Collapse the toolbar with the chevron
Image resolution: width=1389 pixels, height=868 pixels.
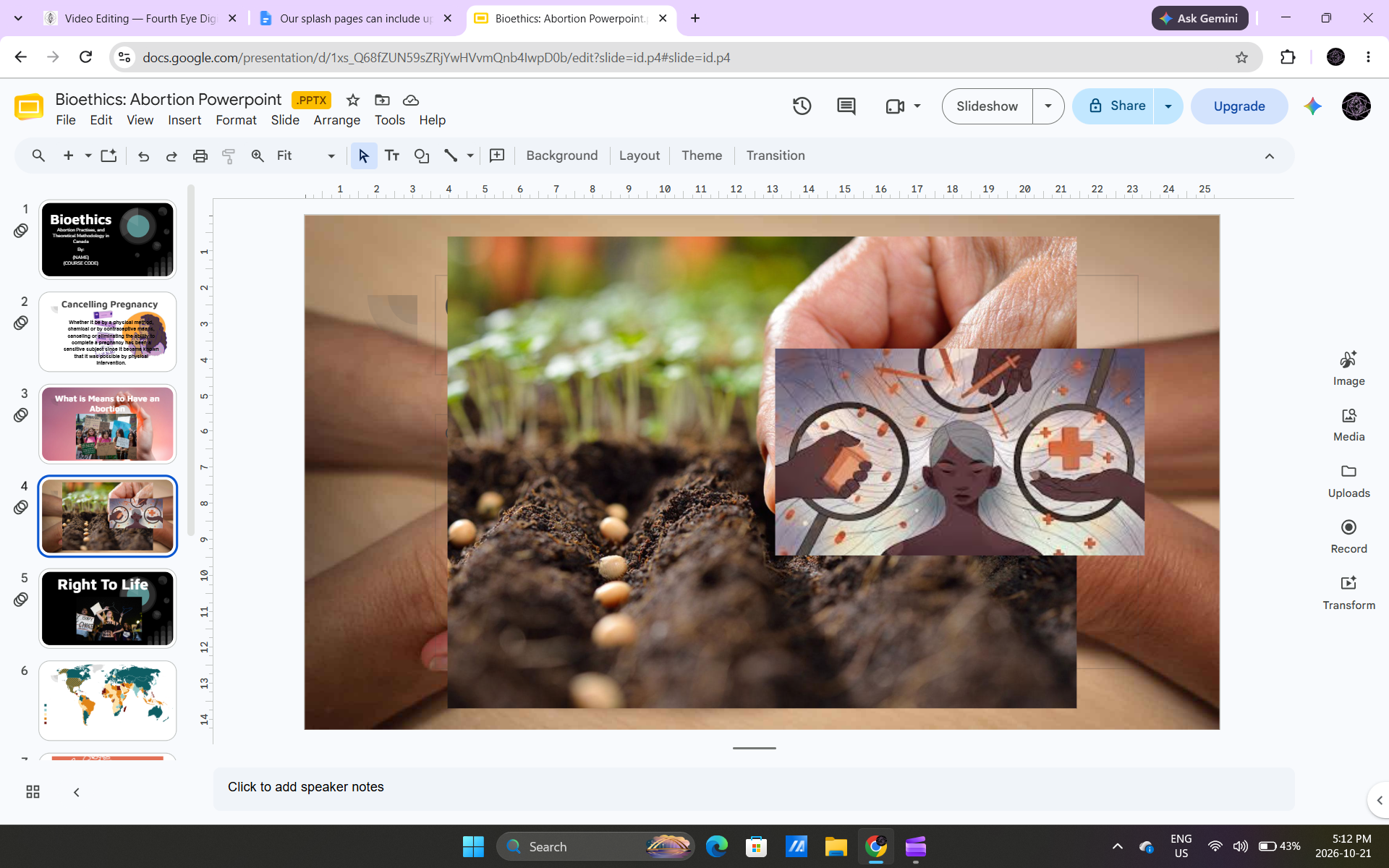pos(1270,156)
